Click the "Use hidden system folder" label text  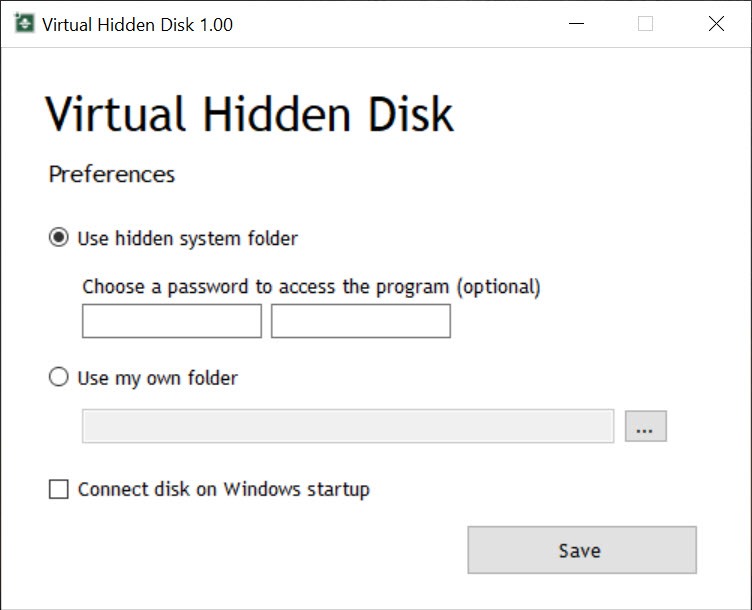[x=188, y=238]
